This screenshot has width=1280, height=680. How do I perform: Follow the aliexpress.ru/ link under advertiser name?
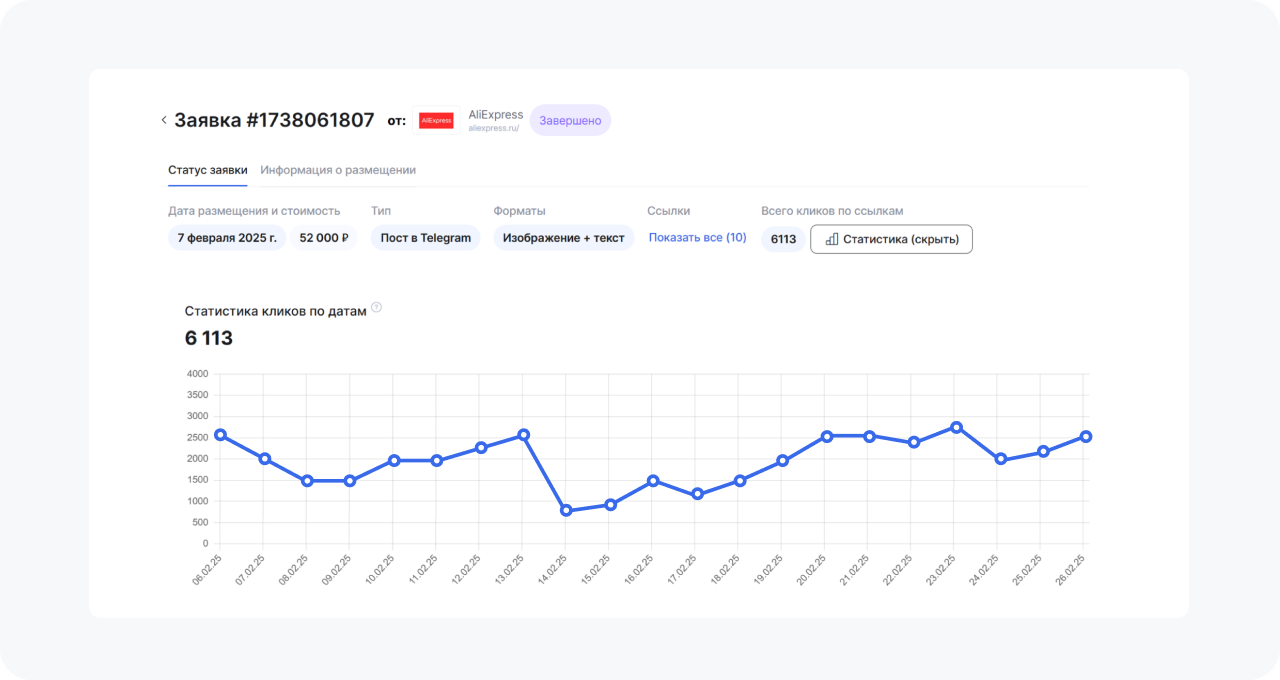(494, 129)
